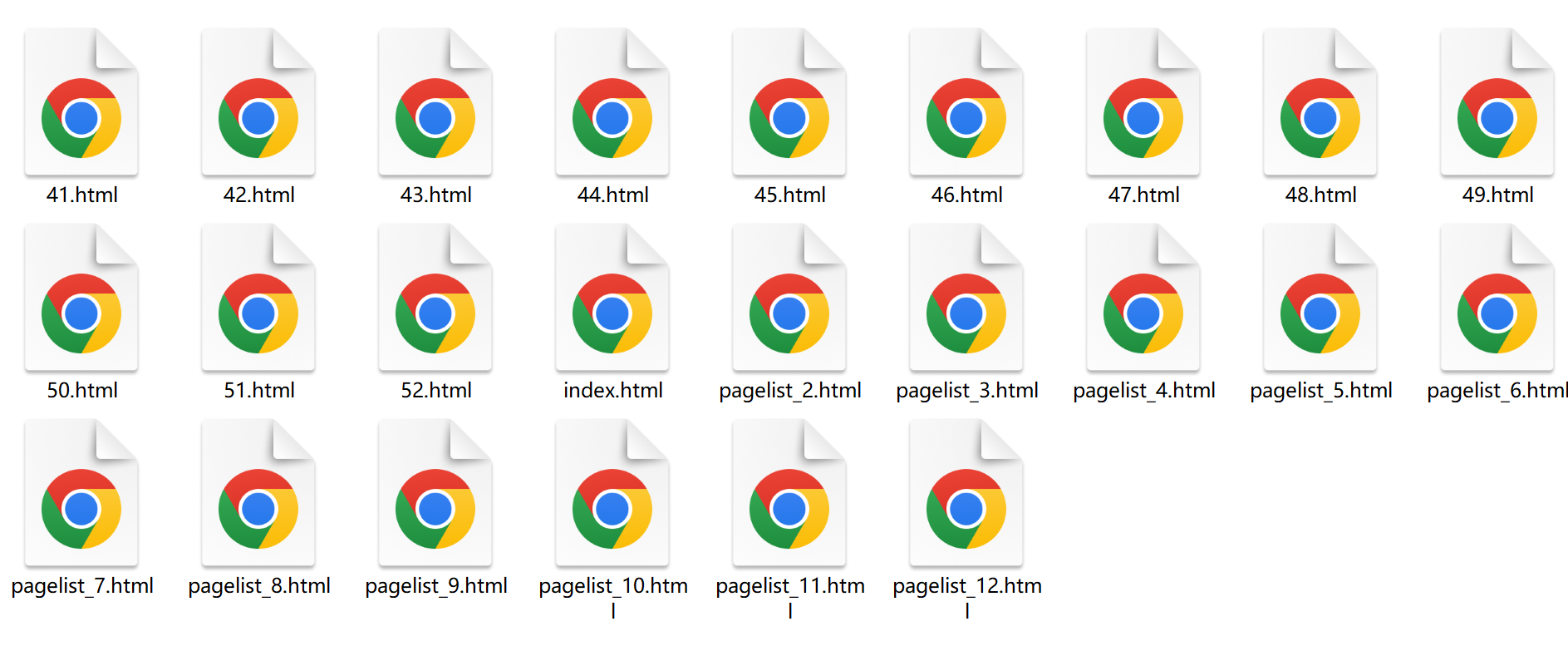This screenshot has height=651, width=1568.
Task: Click the file name text pagelist_12.html
Action: pyautogui.click(x=966, y=597)
